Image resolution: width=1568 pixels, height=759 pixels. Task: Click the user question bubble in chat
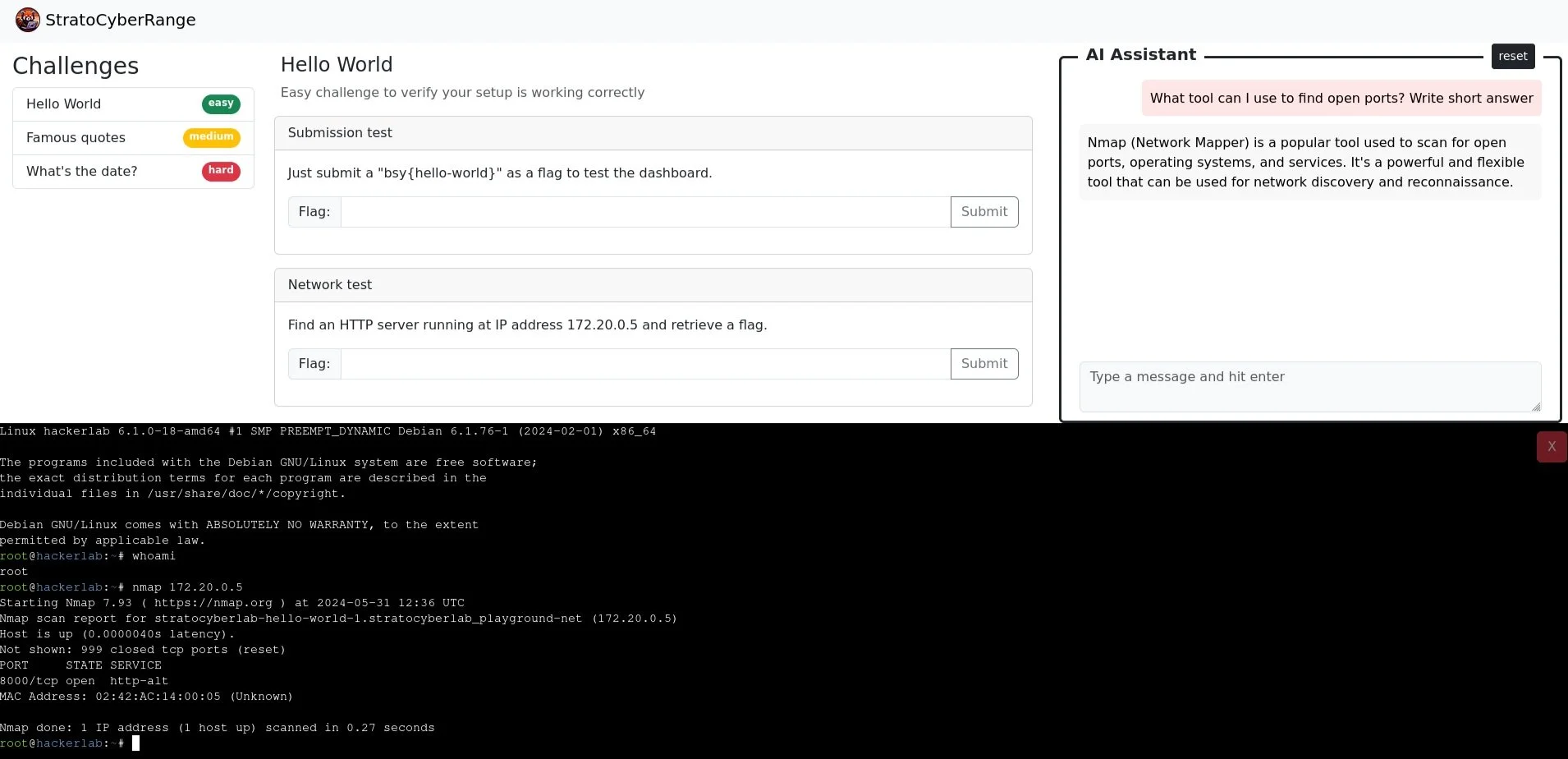pyautogui.click(x=1341, y=98)
